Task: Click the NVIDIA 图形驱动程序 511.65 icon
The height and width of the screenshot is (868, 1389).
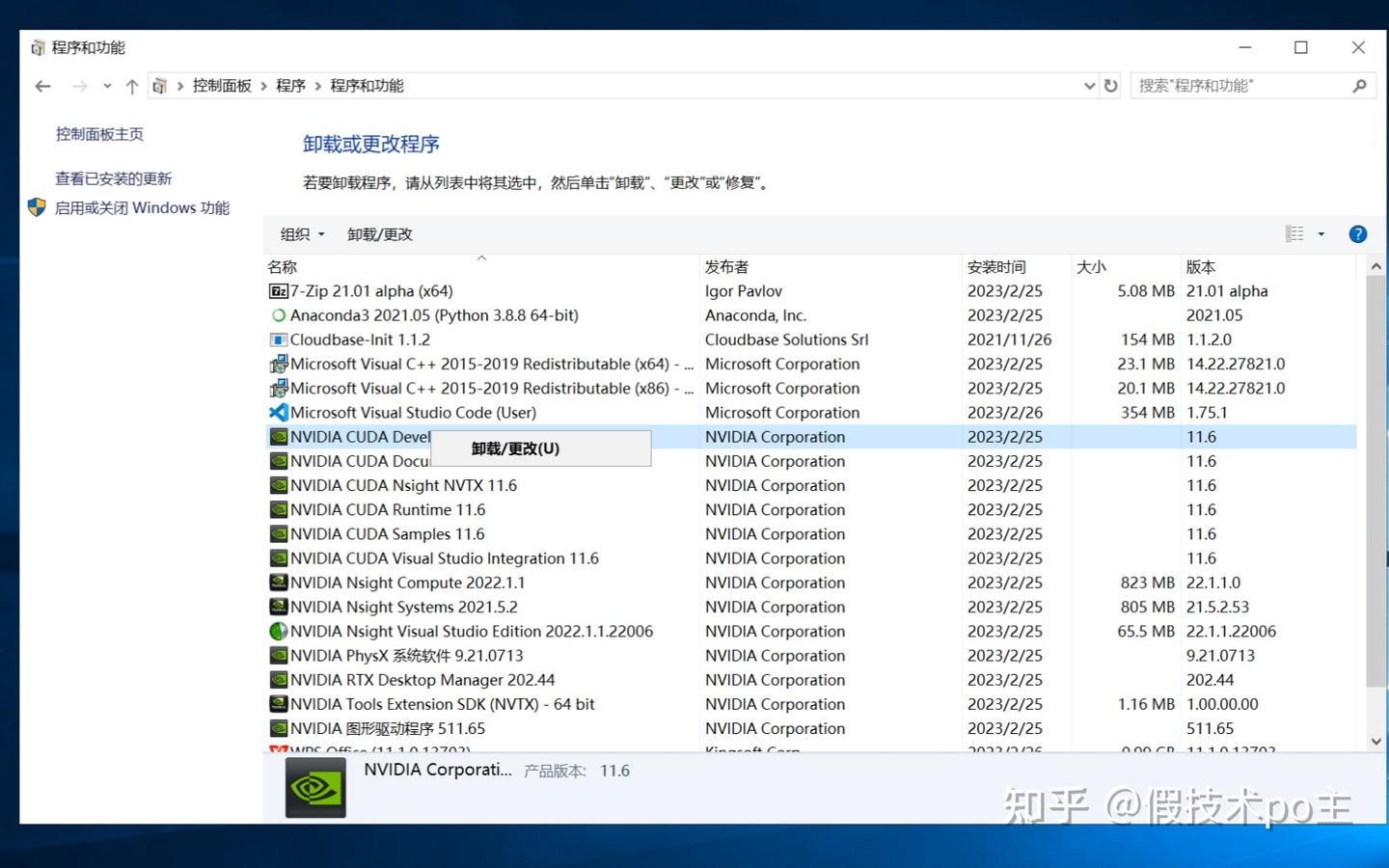Action: point(279,728)
